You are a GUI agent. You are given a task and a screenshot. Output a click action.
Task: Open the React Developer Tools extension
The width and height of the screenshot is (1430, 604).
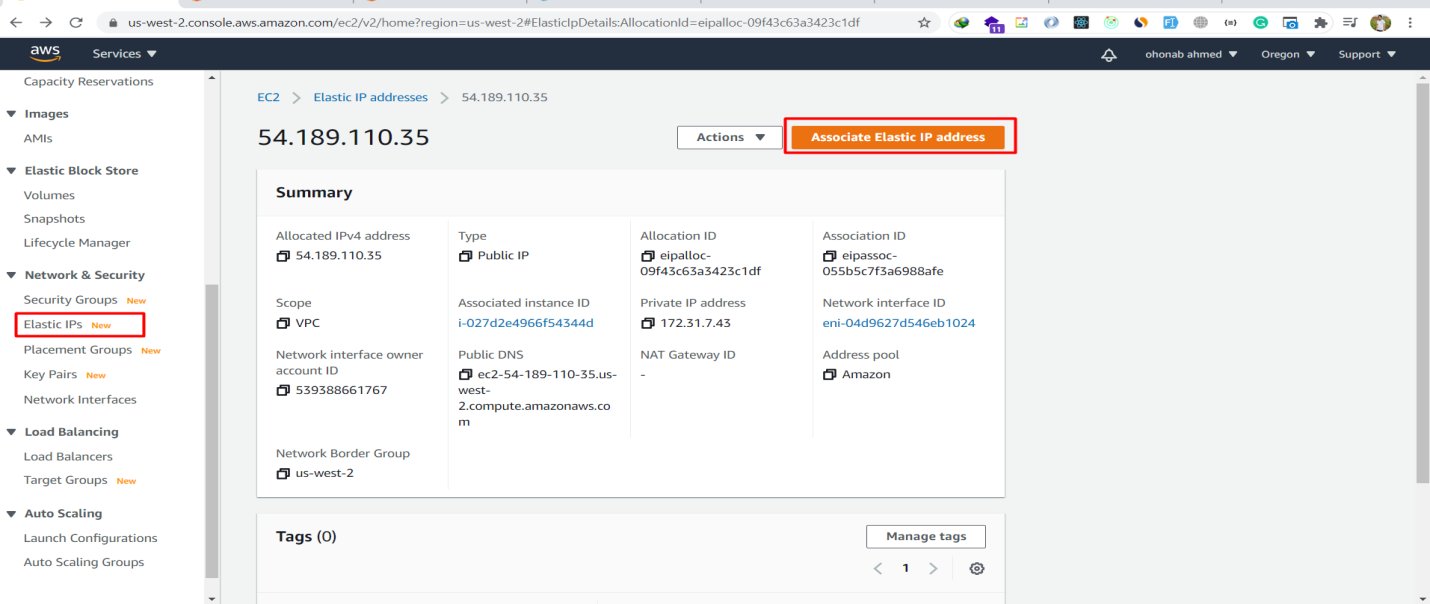(x=1081, y=22)
